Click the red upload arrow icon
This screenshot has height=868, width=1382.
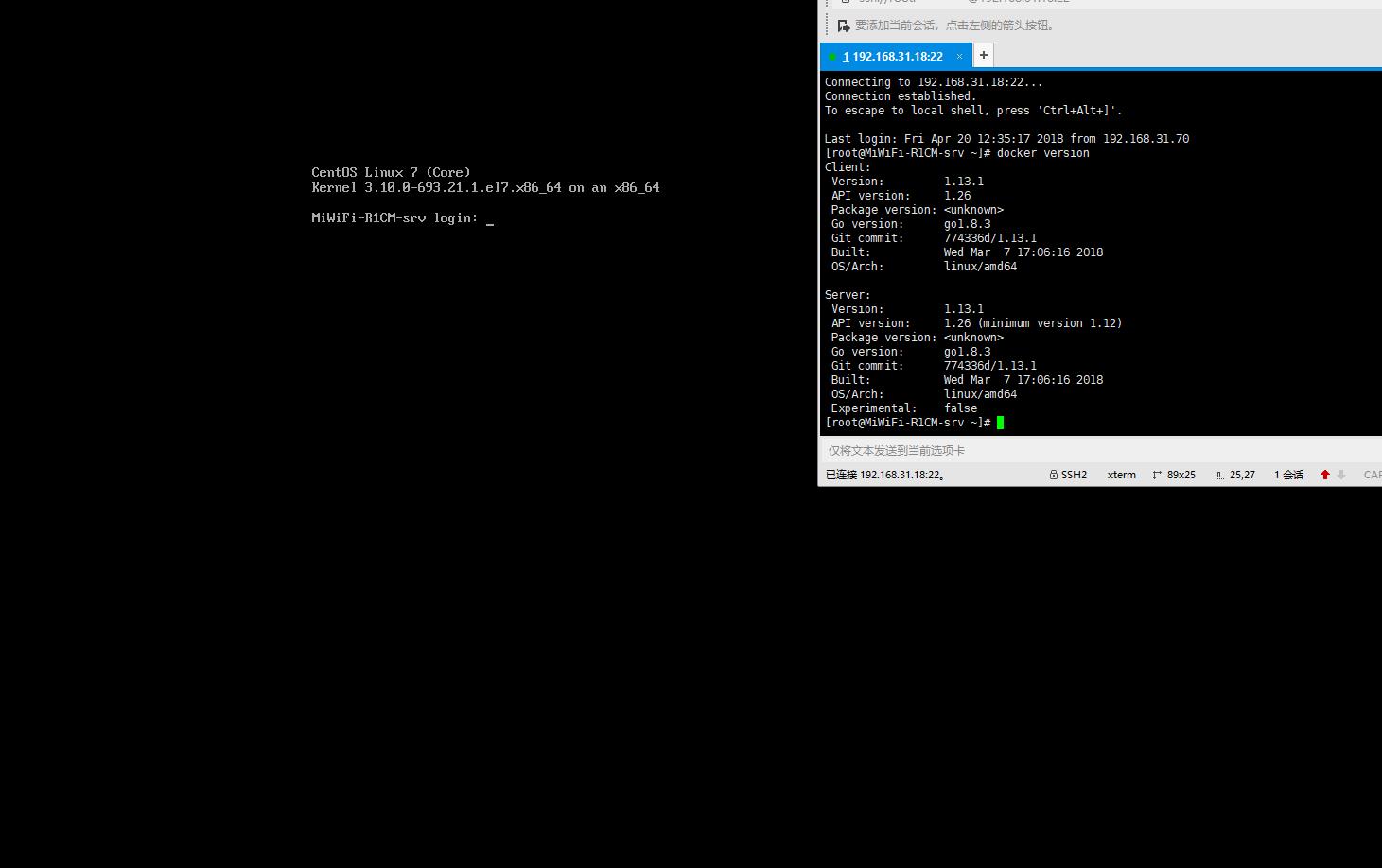click(1325, 475)
